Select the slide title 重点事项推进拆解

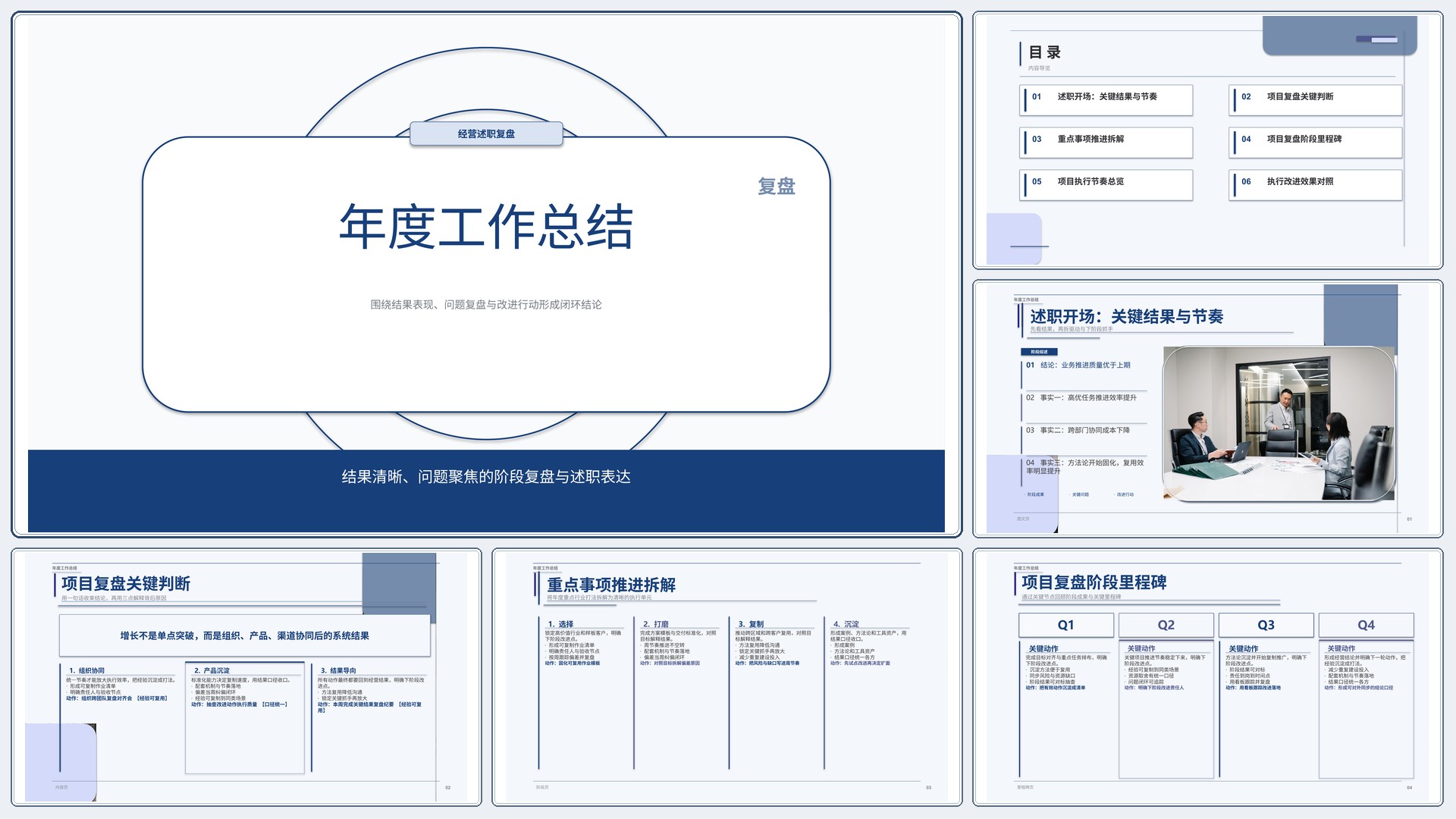point(611,585)
